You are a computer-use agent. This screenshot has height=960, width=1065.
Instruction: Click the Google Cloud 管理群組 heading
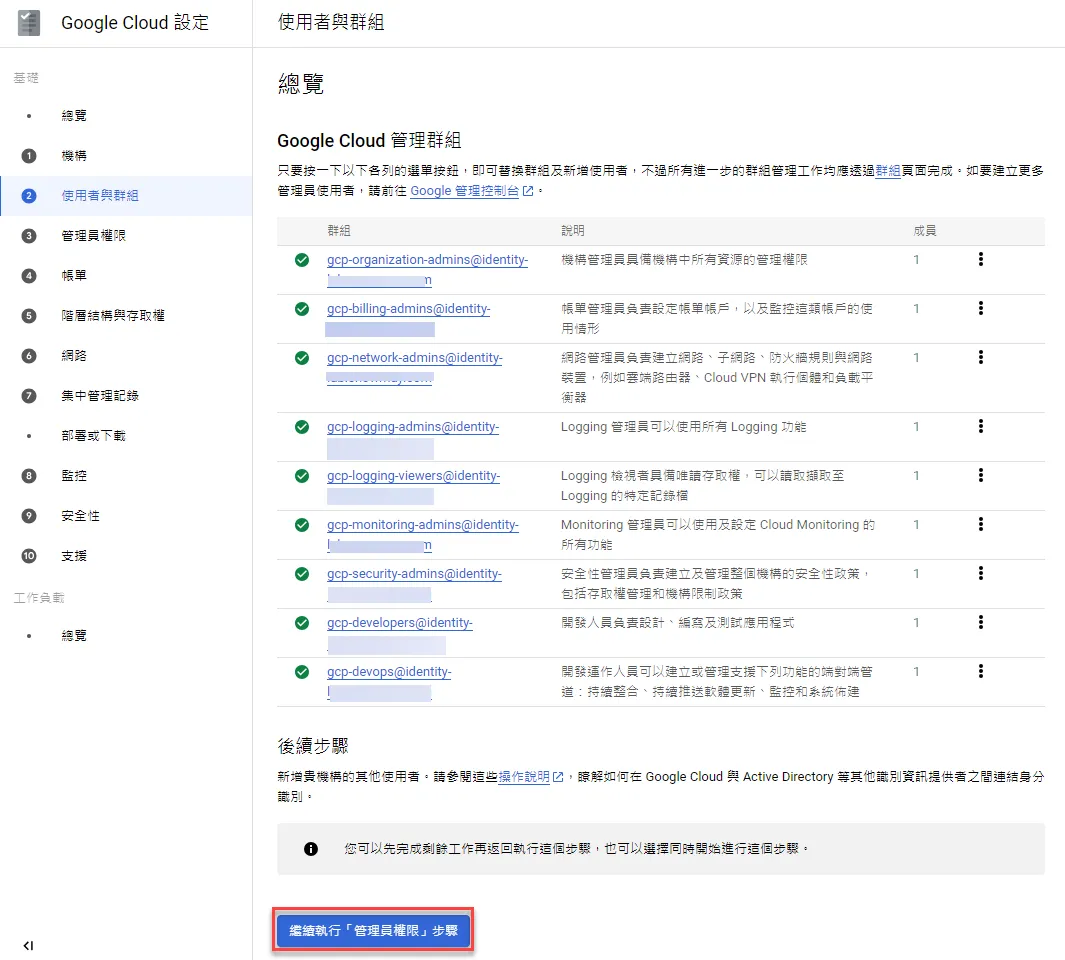pyautogui.click(x=369, y=141)
